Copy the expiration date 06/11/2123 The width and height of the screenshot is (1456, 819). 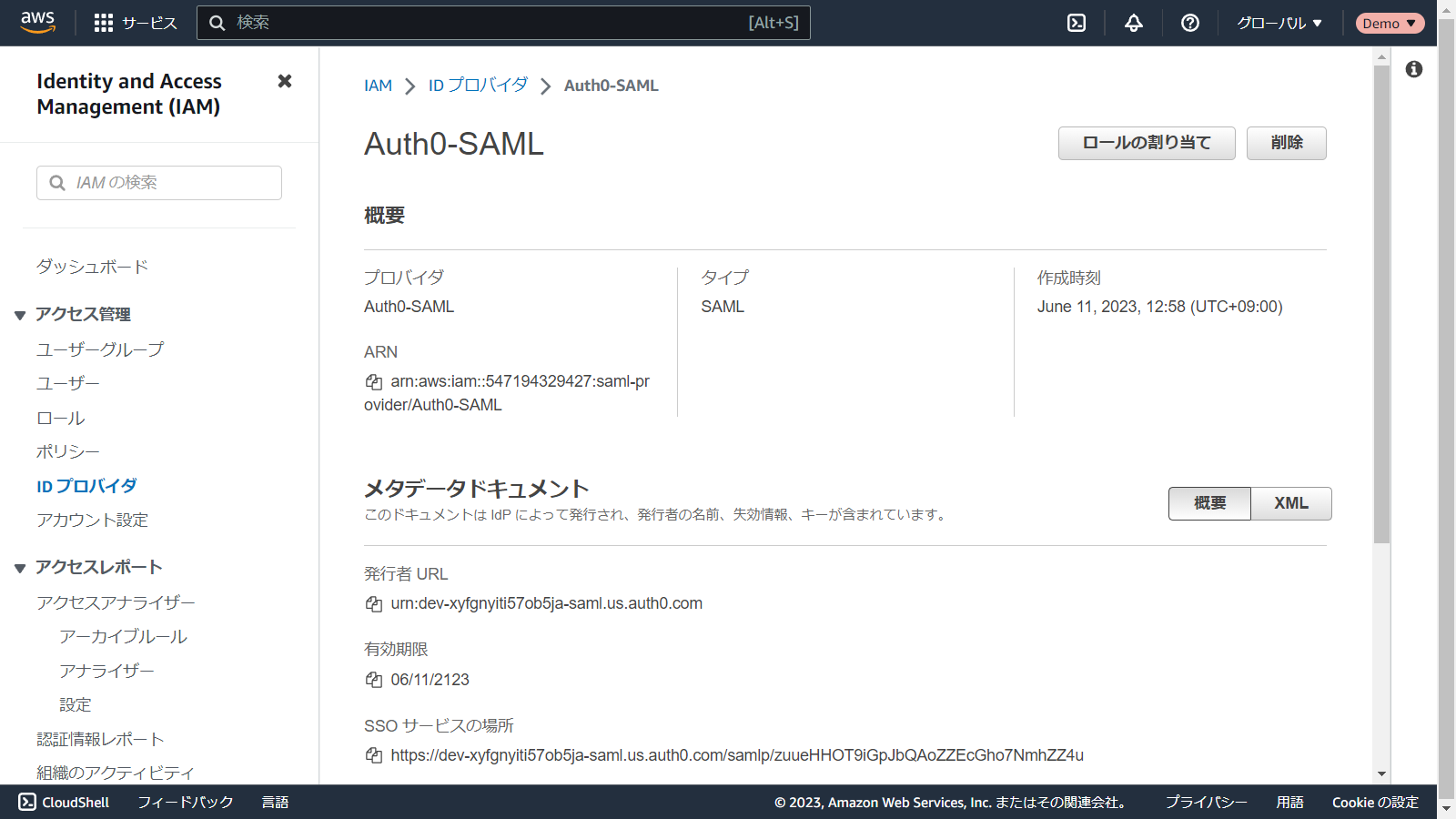(x=373, y=680)
